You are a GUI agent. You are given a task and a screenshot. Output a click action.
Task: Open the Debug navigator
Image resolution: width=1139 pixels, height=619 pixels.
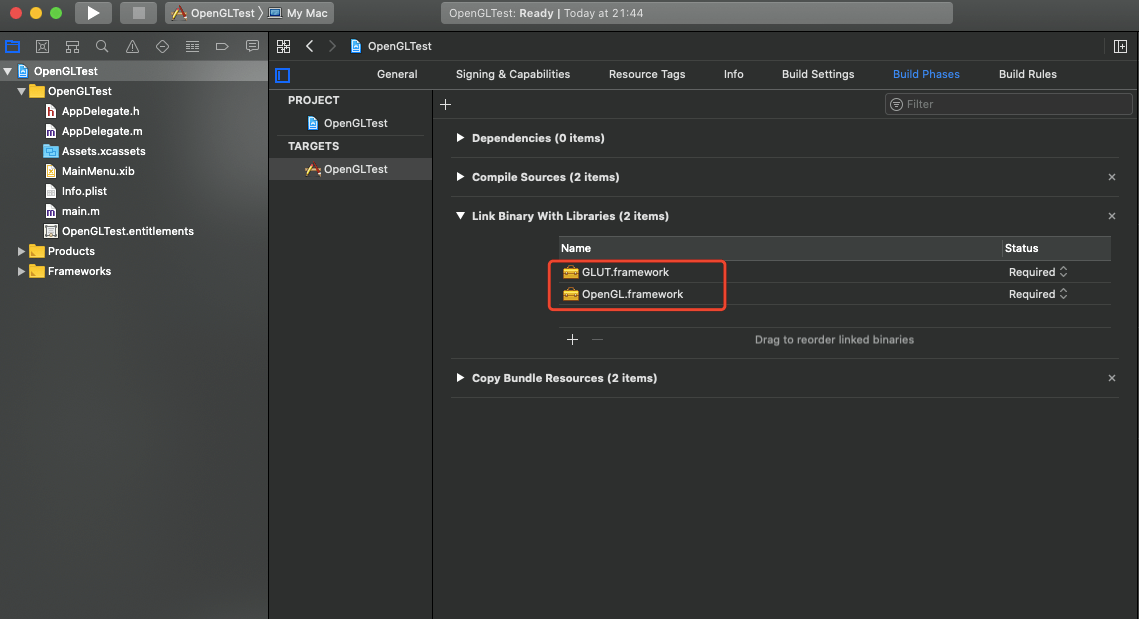tap(192, 46)
